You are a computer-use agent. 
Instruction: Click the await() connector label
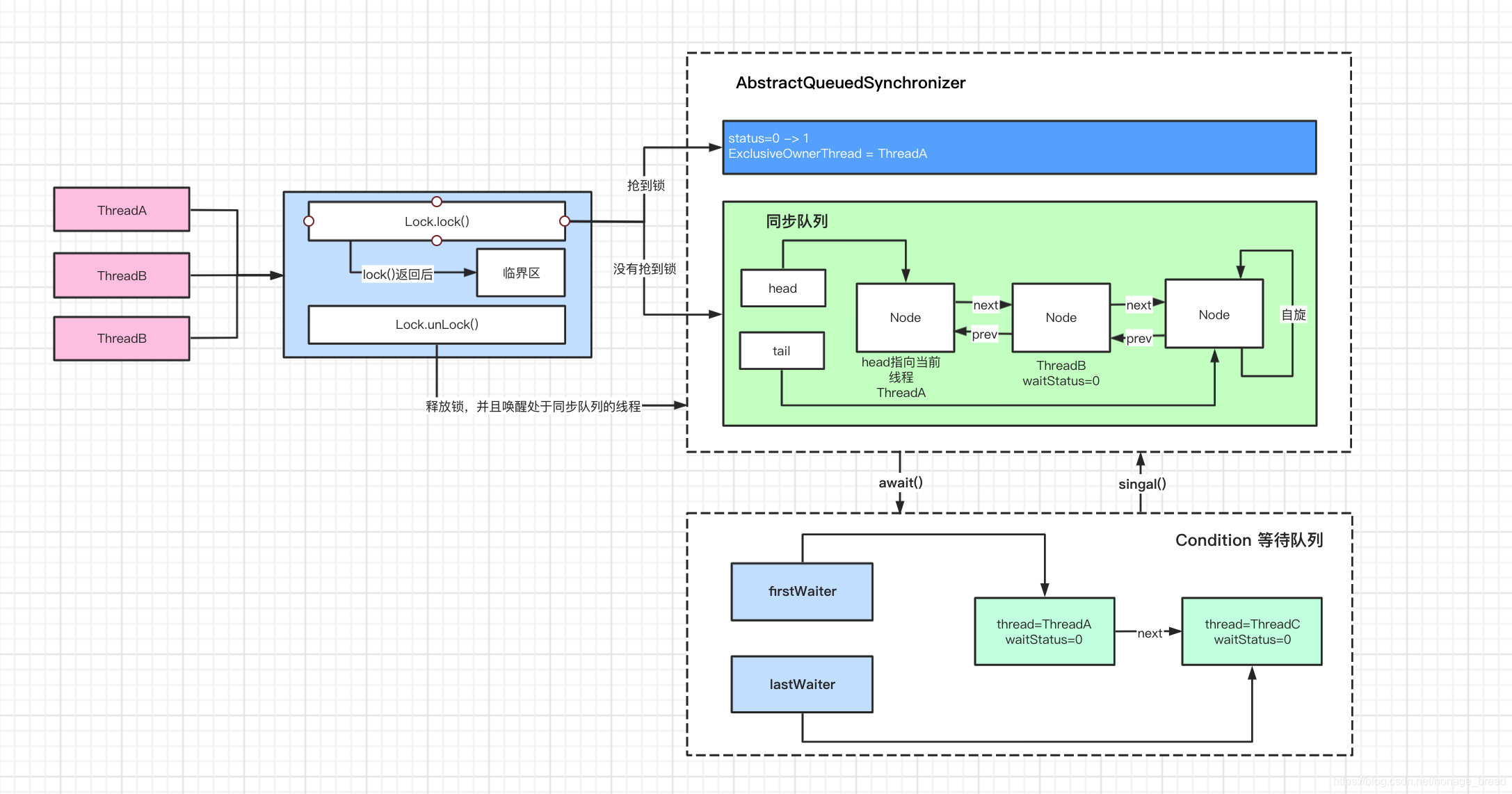click(900, 483)
